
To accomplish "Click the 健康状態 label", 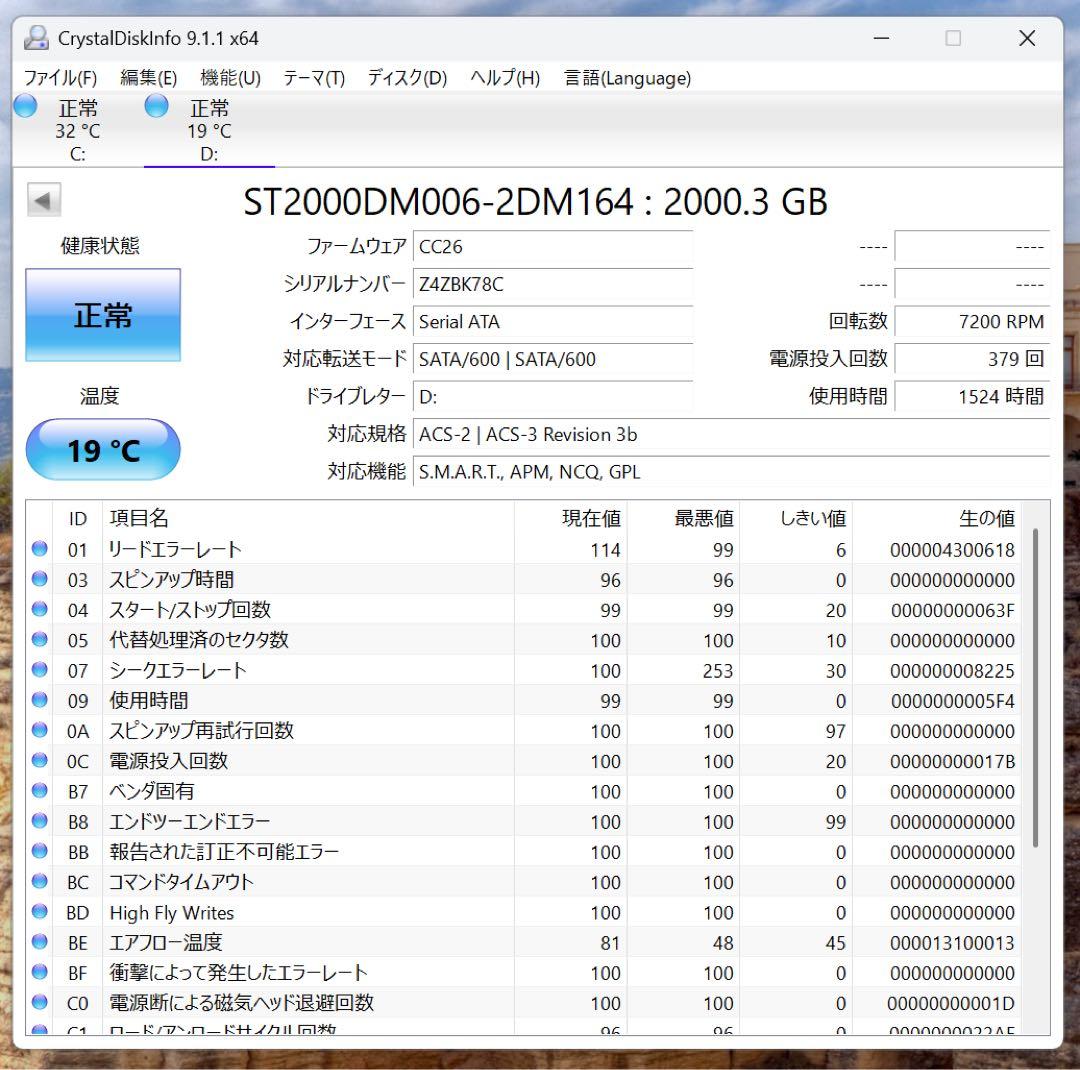I will tap(101, 245).
